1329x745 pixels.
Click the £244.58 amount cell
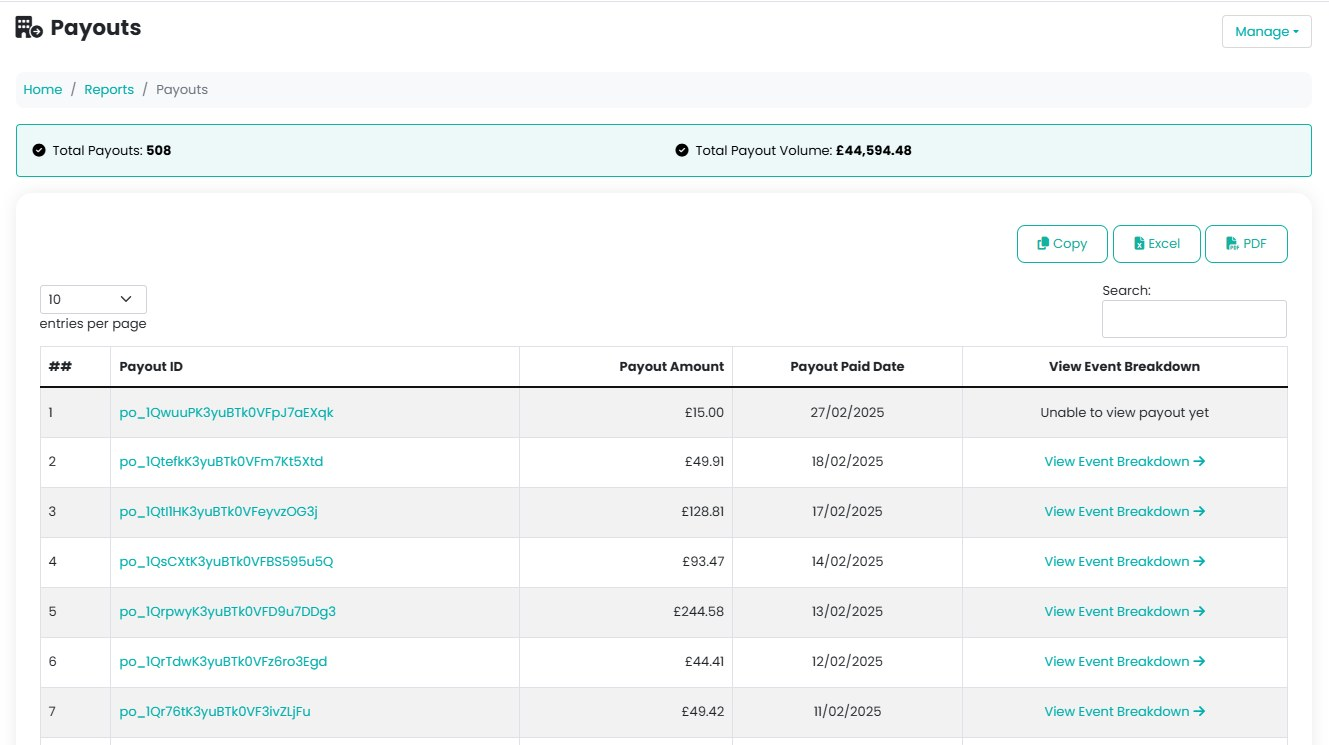tap(626, 612)
